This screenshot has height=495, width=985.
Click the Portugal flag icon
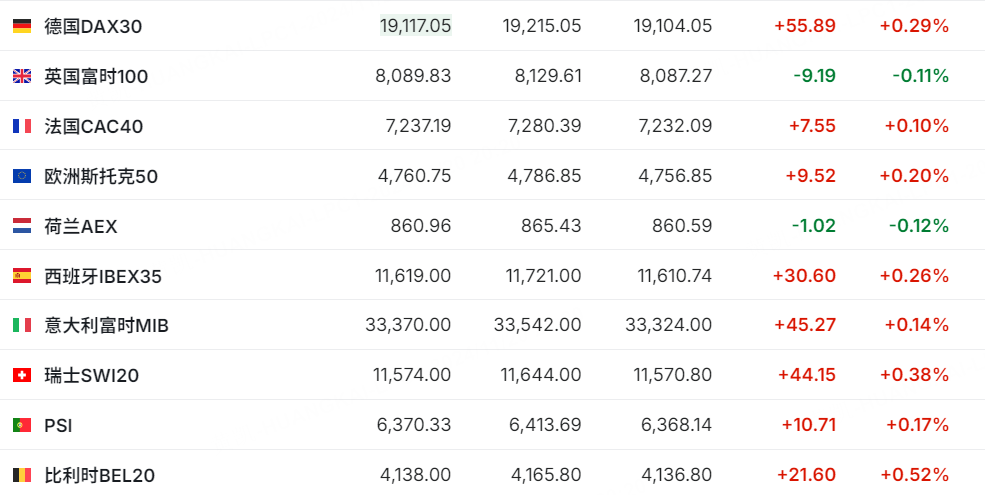click(x=22, y=425)
